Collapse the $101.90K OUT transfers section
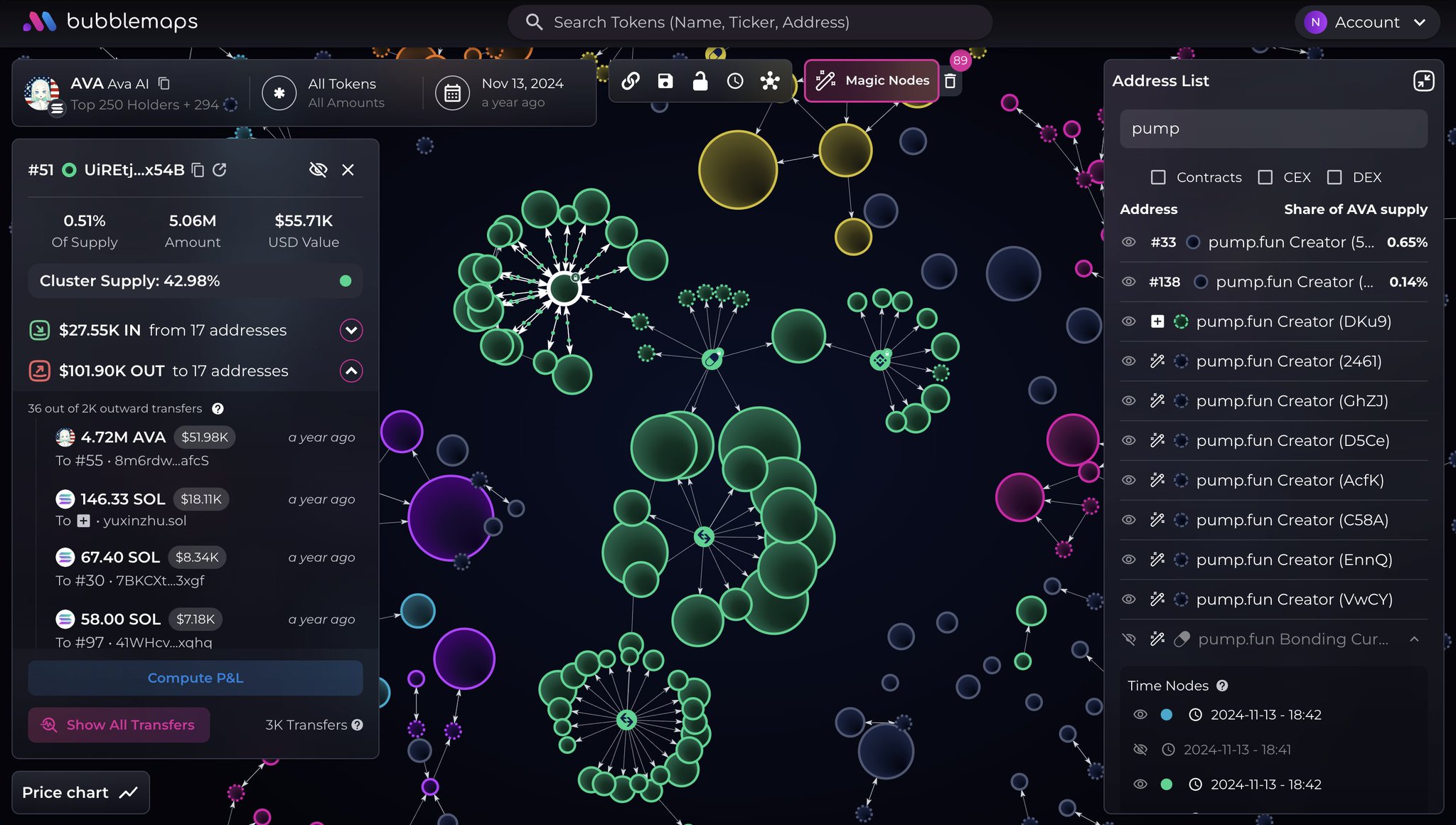The width and height of the screenshot is (1456, 825). pos(351,371)
